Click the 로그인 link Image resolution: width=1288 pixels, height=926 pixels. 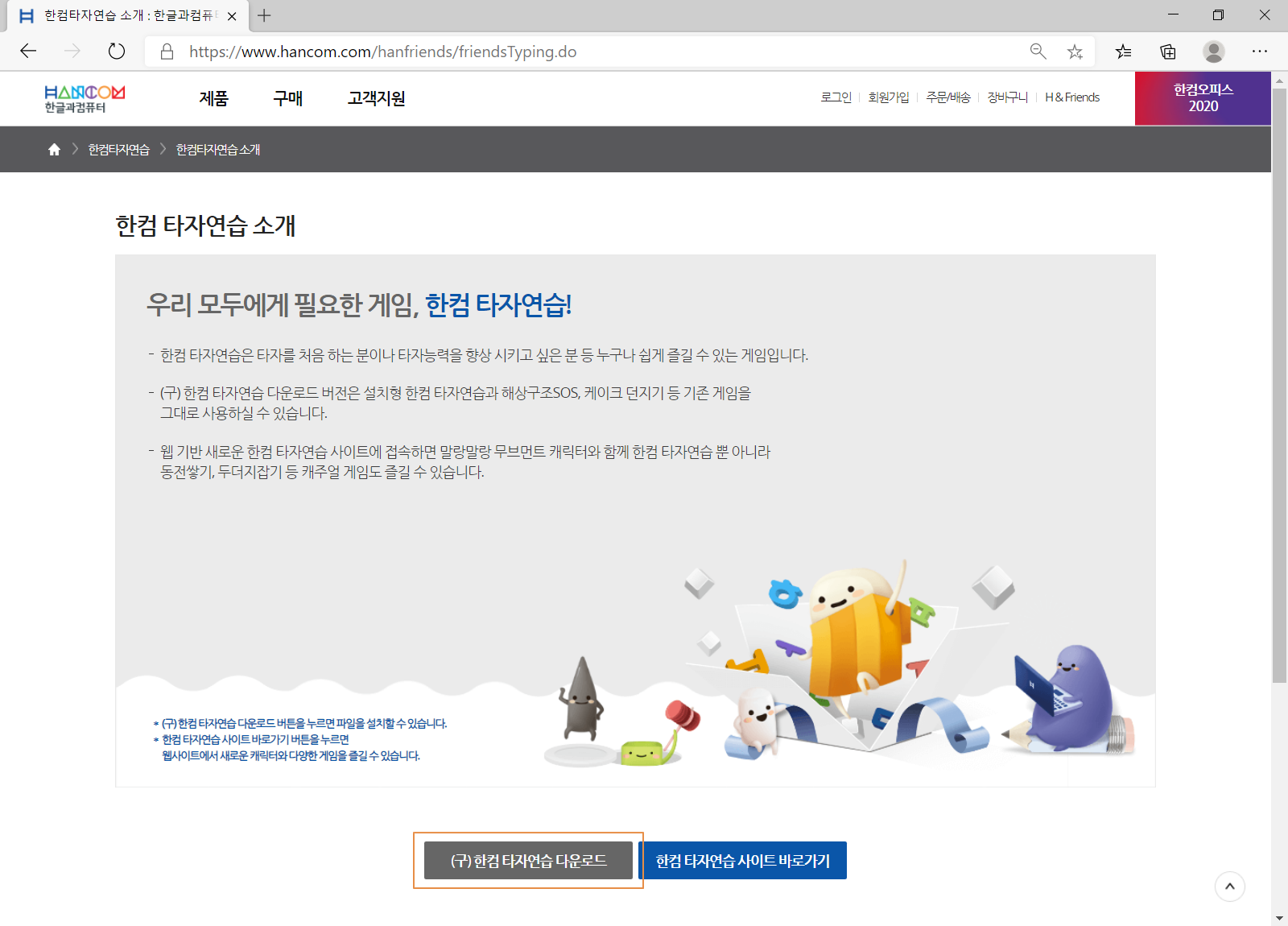coord(836,97)
